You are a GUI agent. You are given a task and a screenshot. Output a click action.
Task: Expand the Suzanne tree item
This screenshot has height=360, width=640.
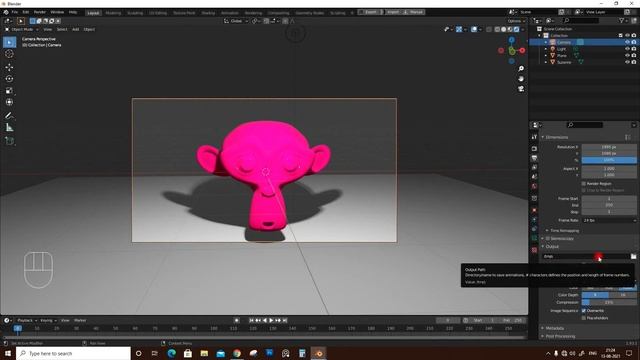pyautogui.click(x=546, y=62)
